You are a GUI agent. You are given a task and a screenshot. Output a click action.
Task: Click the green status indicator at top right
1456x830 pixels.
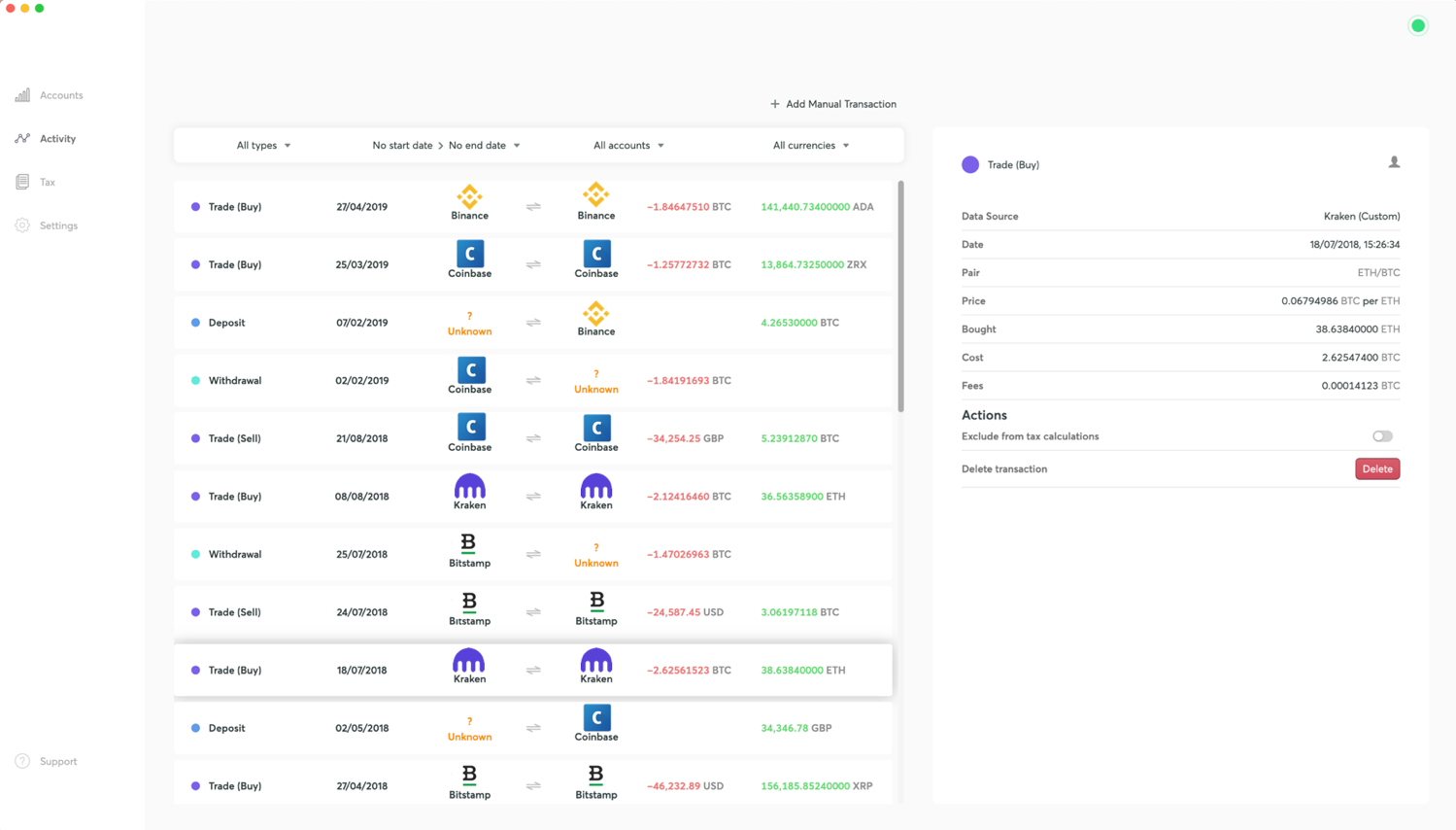point(1417,26)
